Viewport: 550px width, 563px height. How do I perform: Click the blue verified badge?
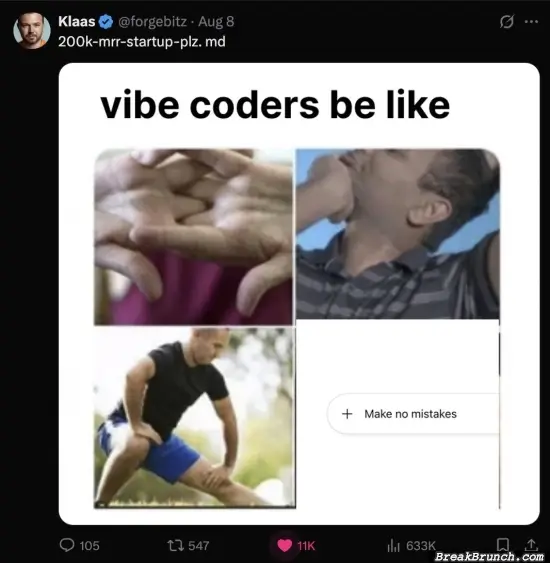(x=106, y=22)
